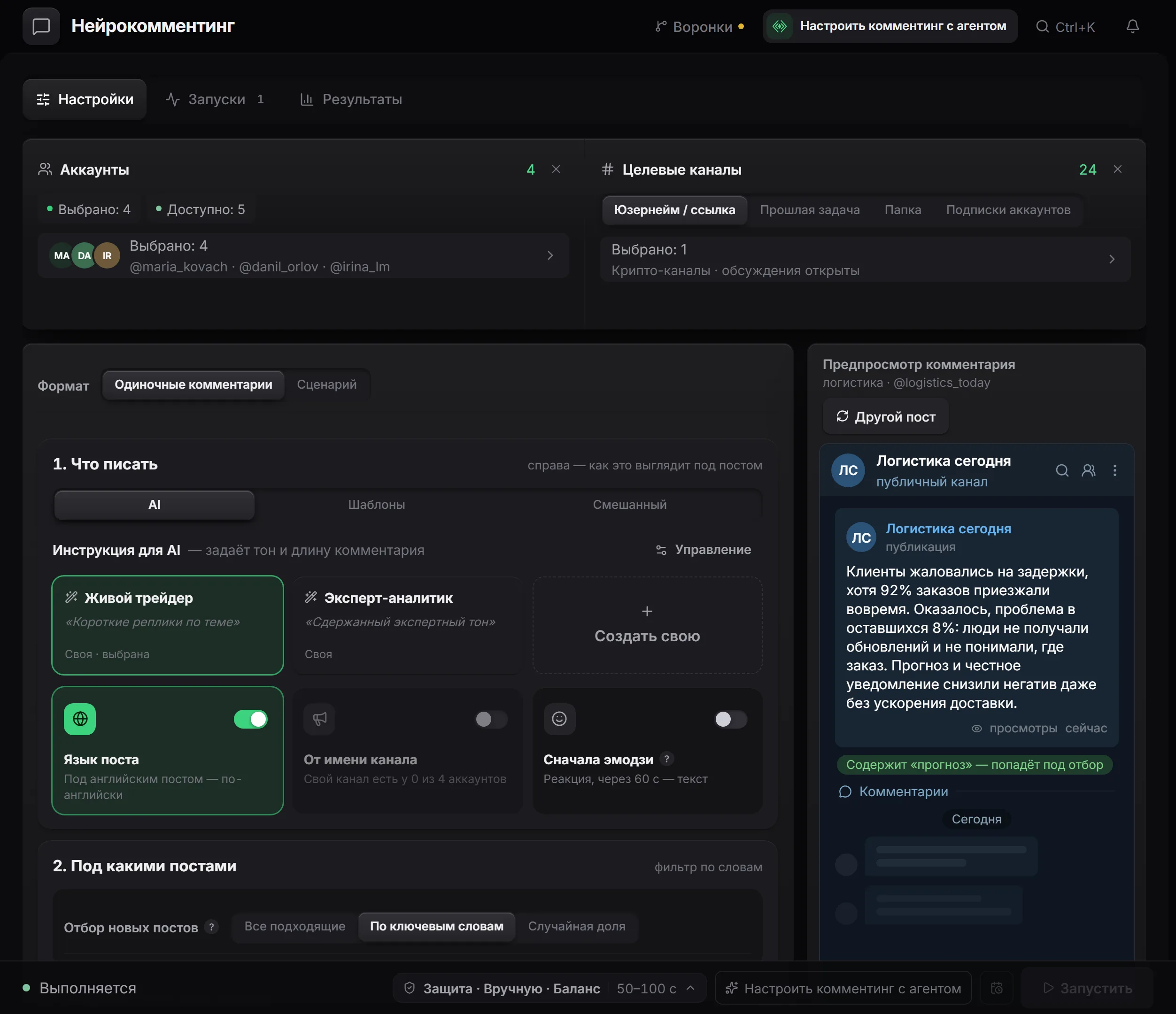Click the ЛС channel avatar in preview header
Screen dimensions: 1176x1014
click(848, 470)
